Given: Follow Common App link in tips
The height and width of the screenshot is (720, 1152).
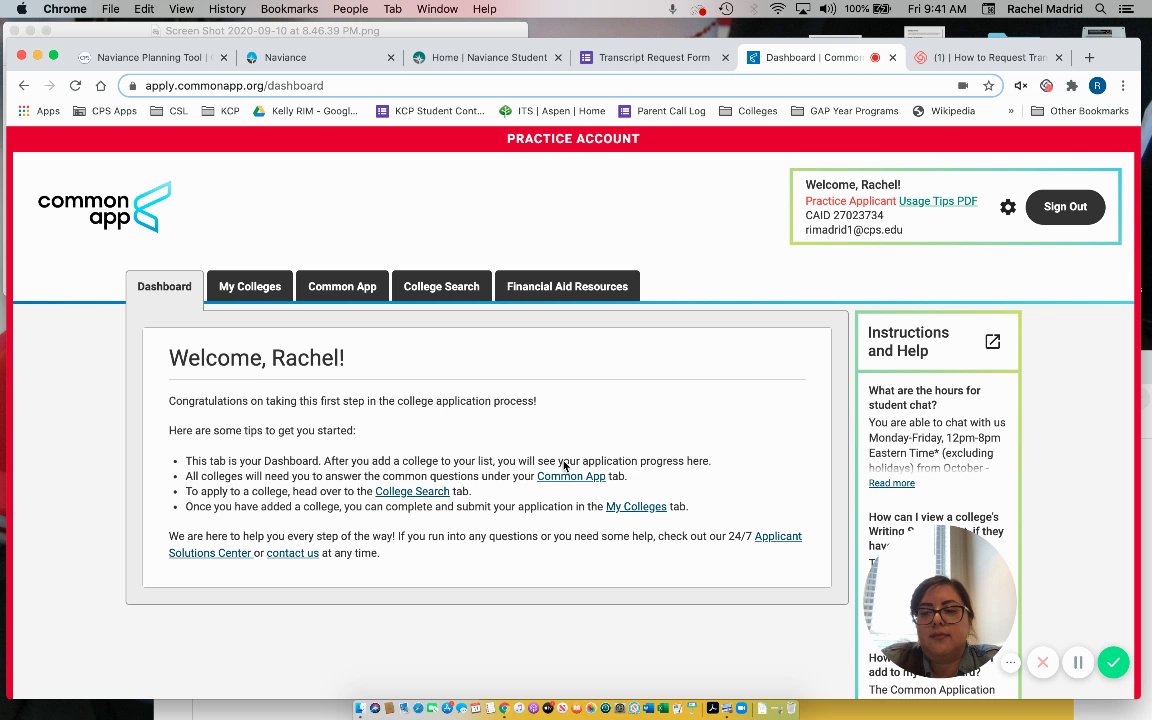Looking at the screenshot, I should pyautogui.click(x=571, y=476).
